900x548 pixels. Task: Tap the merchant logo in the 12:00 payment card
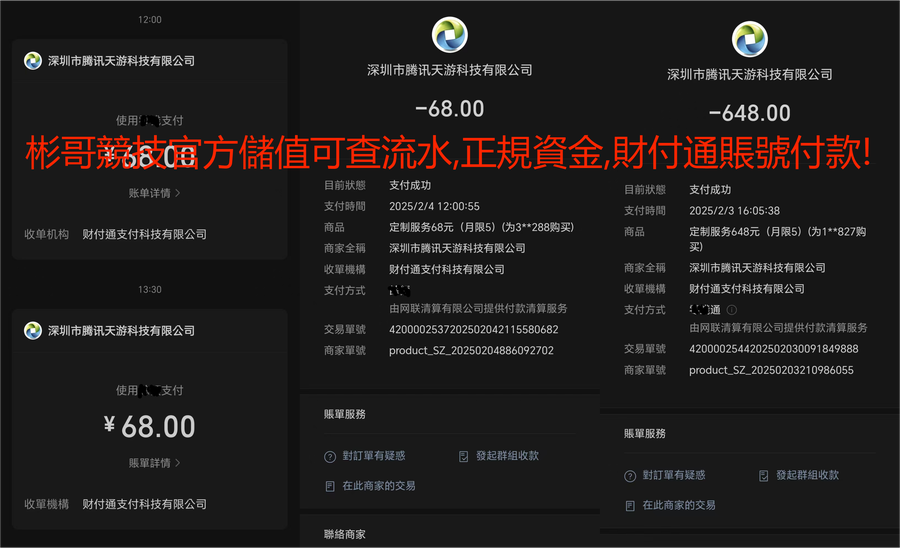pos(33,61)
